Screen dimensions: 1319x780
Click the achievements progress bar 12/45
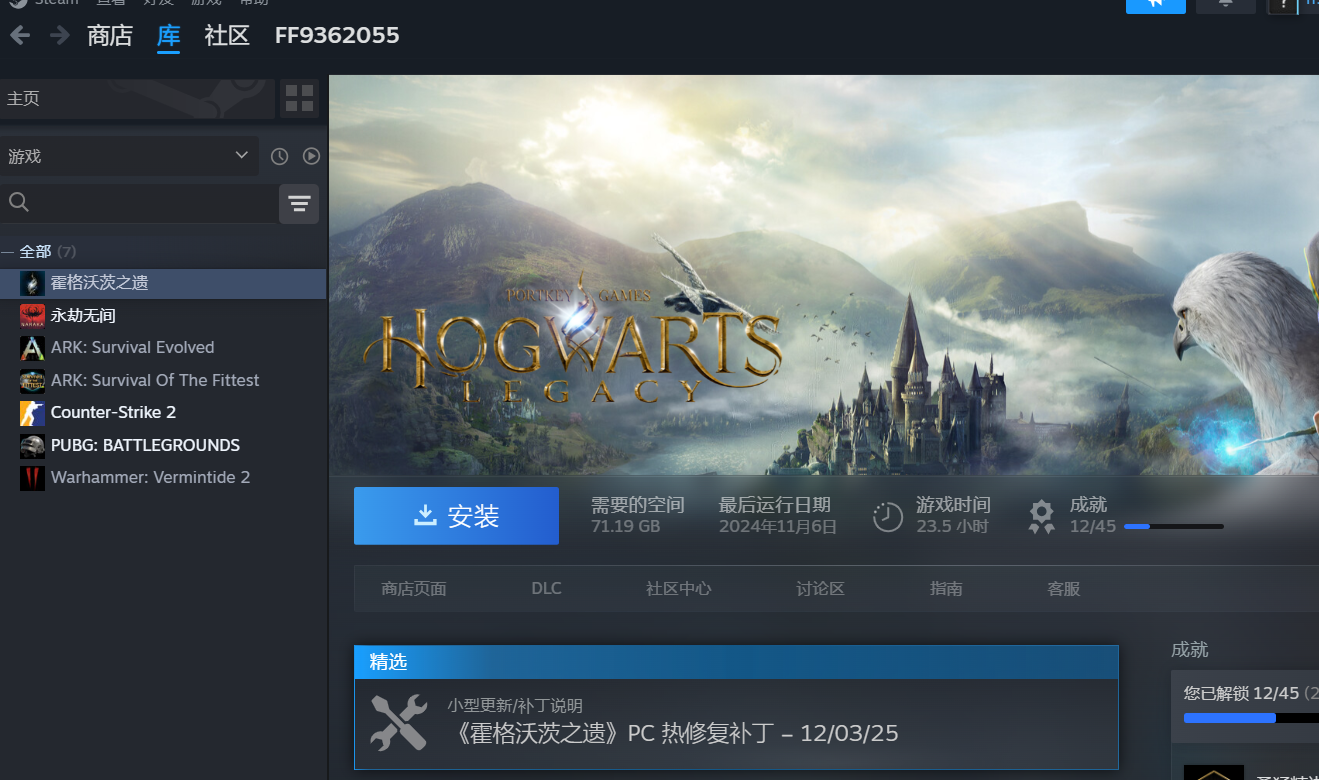1173,526
